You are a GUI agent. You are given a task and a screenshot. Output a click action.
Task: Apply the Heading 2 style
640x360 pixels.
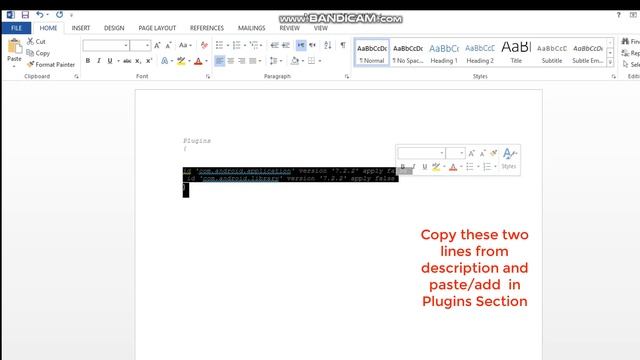pos(480,52)
